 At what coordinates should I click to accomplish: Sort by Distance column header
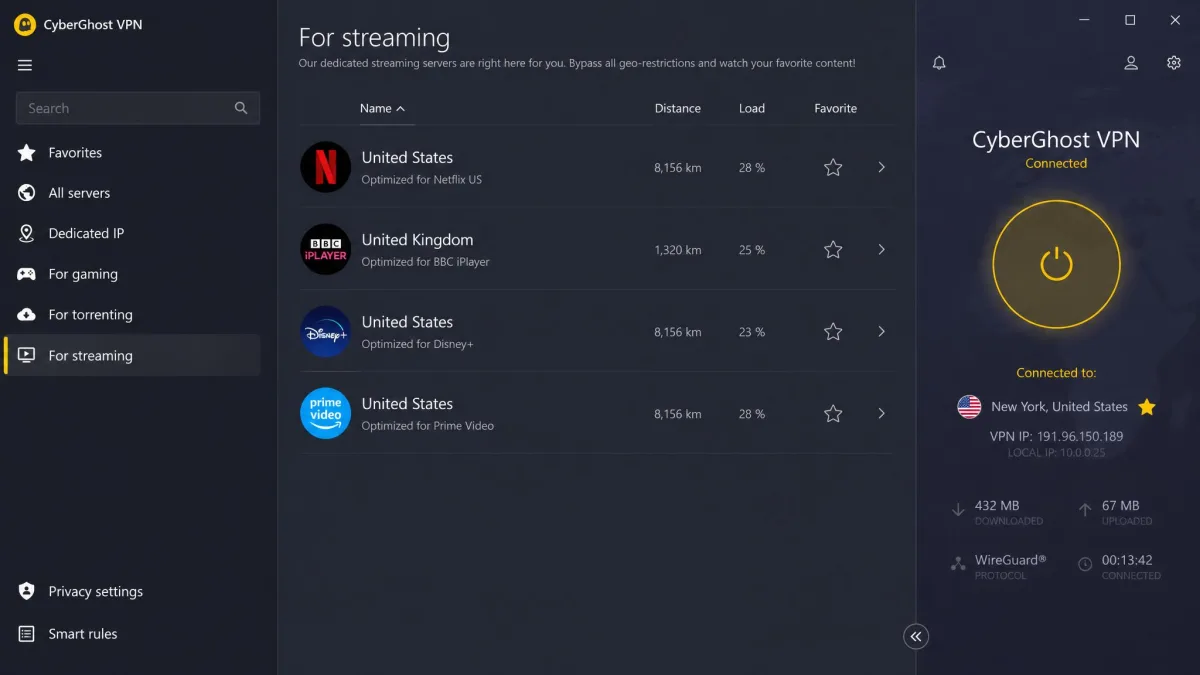coord(678,108)
